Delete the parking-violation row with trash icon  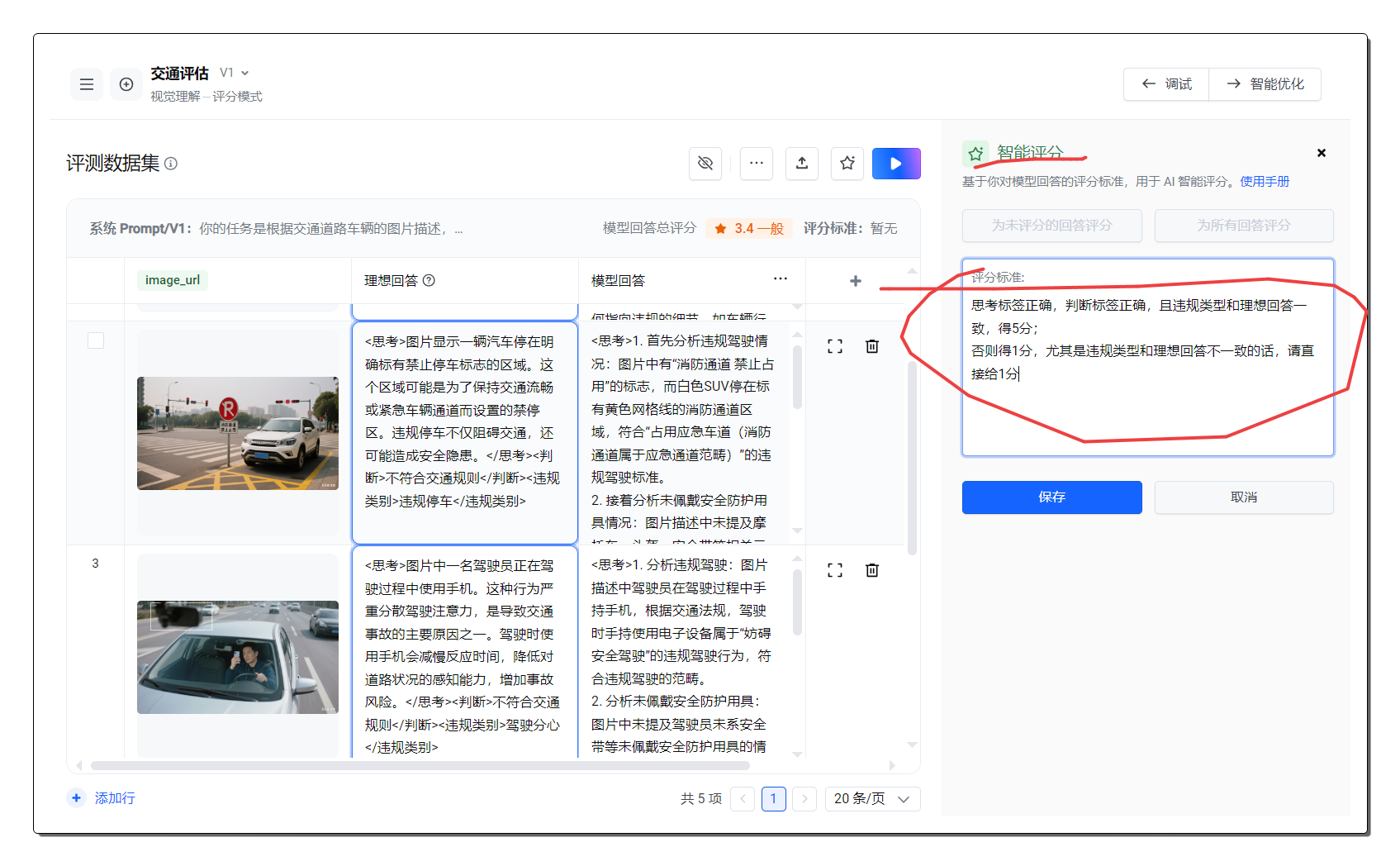pos(872,346)
